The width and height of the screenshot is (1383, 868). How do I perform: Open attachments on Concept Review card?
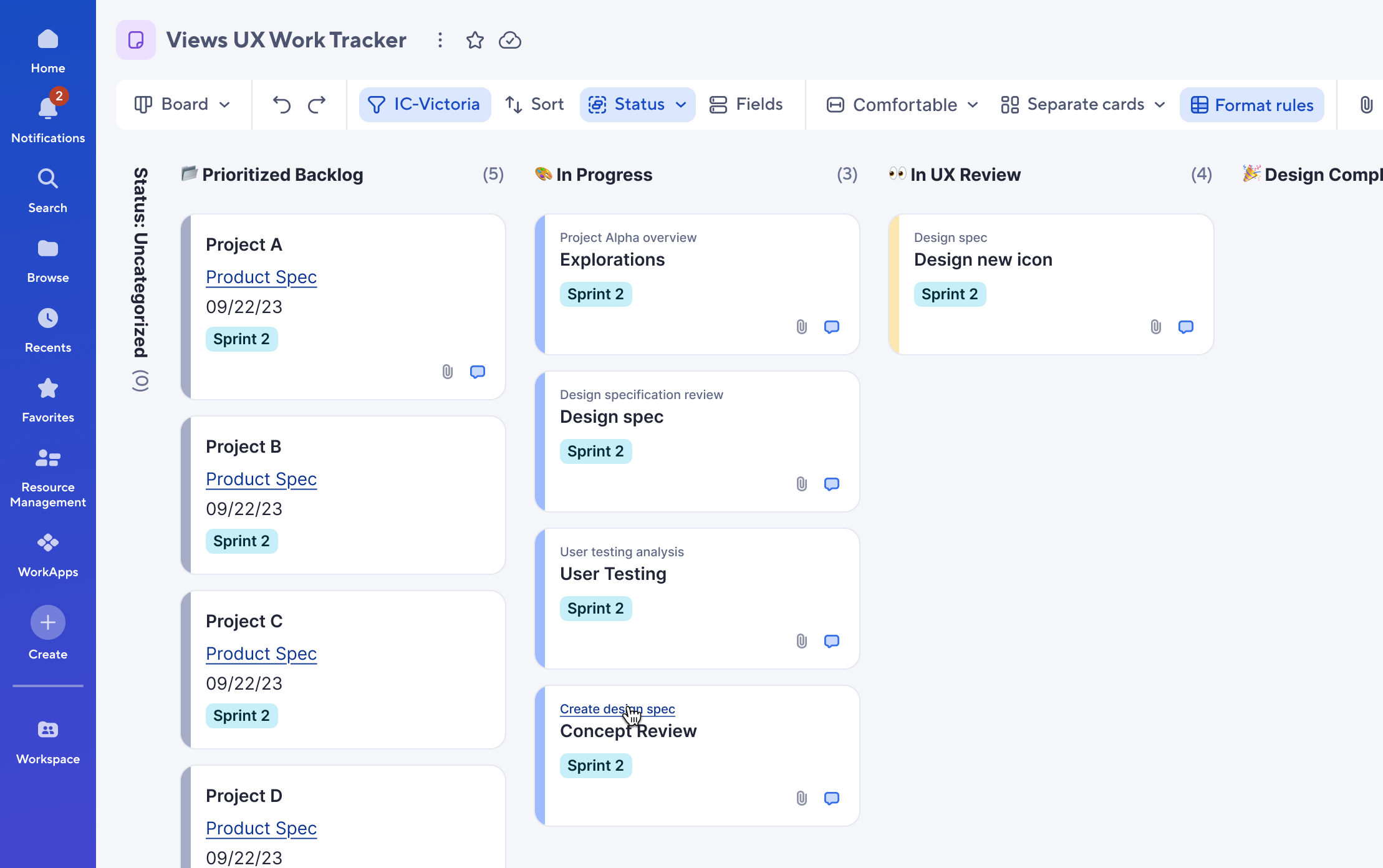802,798
